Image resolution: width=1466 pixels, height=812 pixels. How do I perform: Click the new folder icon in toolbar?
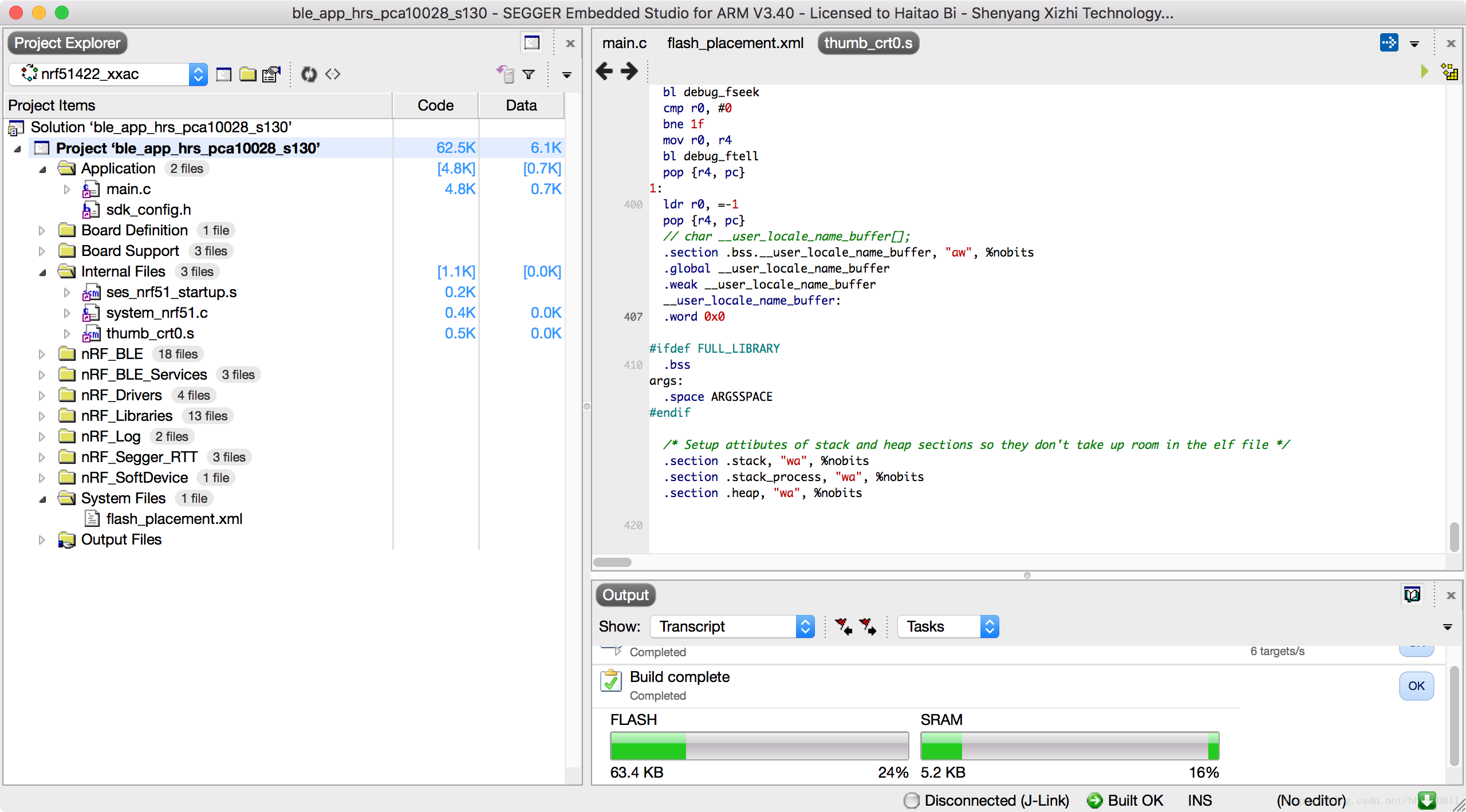247,74
